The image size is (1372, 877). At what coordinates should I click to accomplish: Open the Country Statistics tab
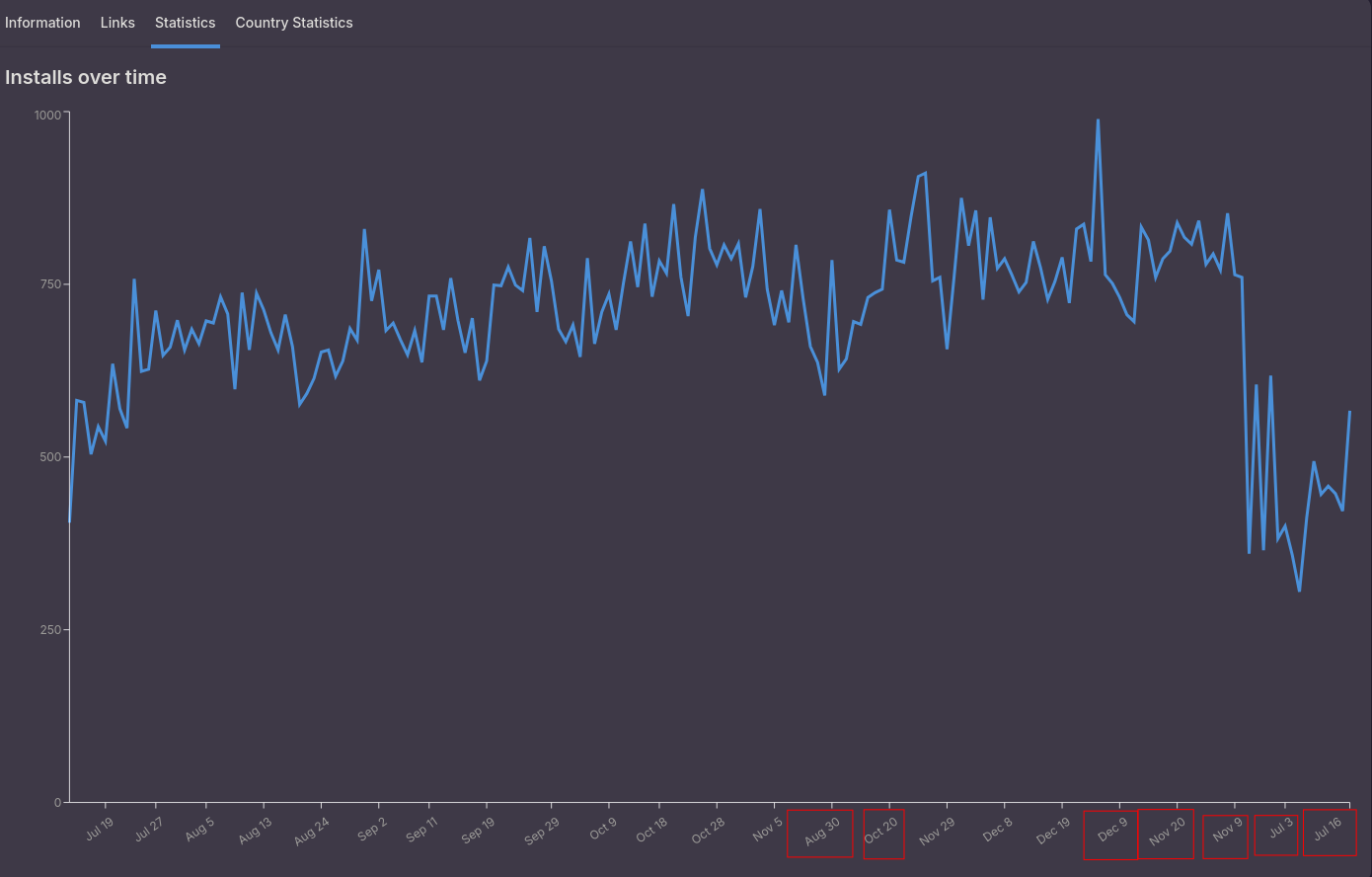click(x=293, y=23)
